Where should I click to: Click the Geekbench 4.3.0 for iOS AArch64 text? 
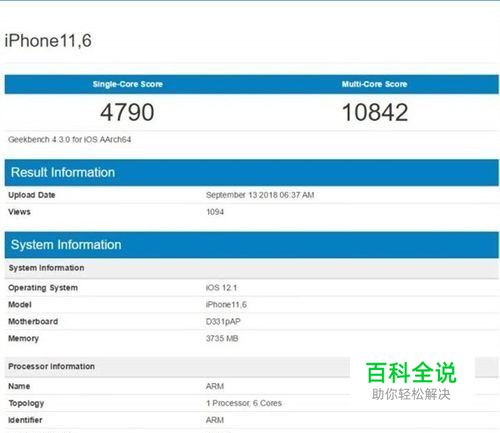pos(70,139)
